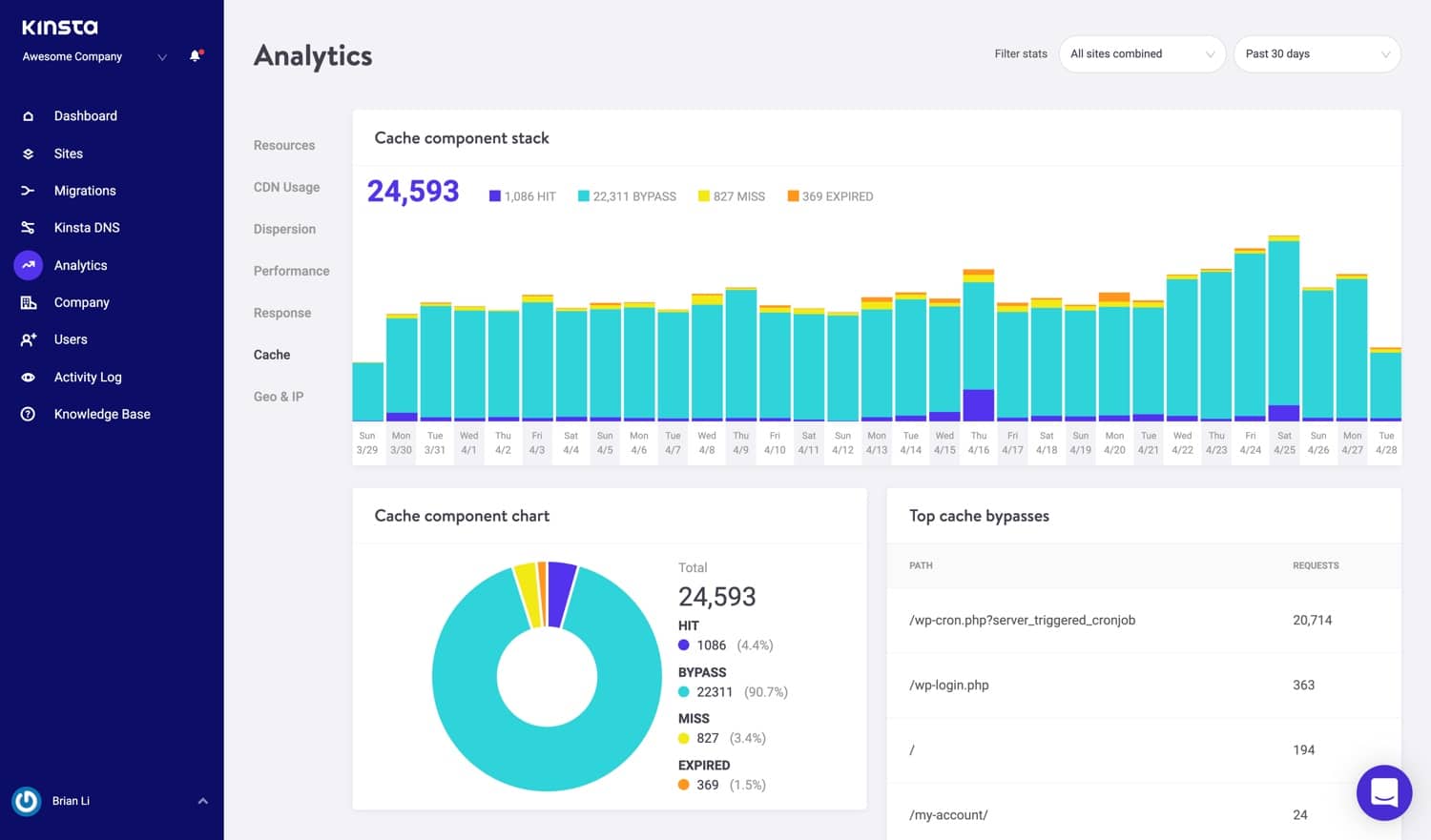
Task: Toggle the EXPIRED series in legend
Action: [830, 196]
